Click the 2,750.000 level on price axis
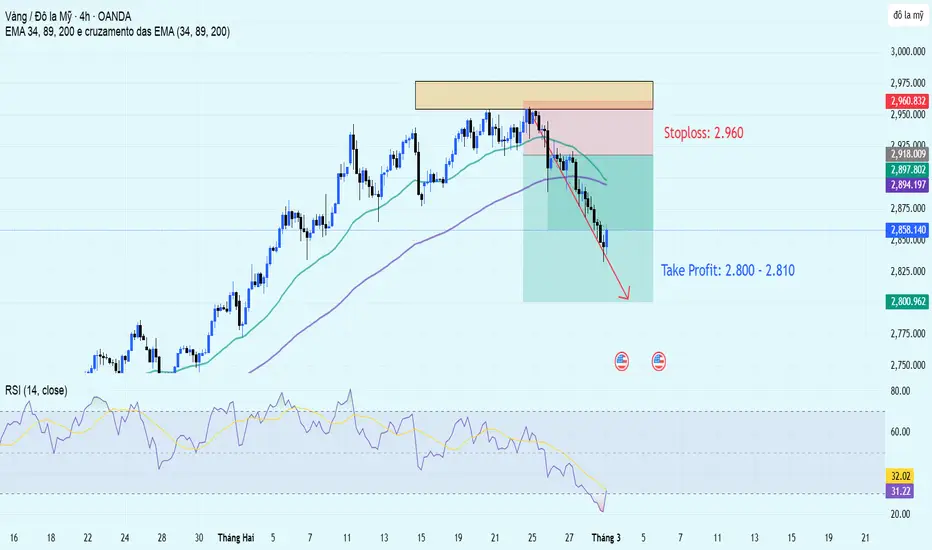932x550 pixels. pyautogui.click(x=908, y=365)
